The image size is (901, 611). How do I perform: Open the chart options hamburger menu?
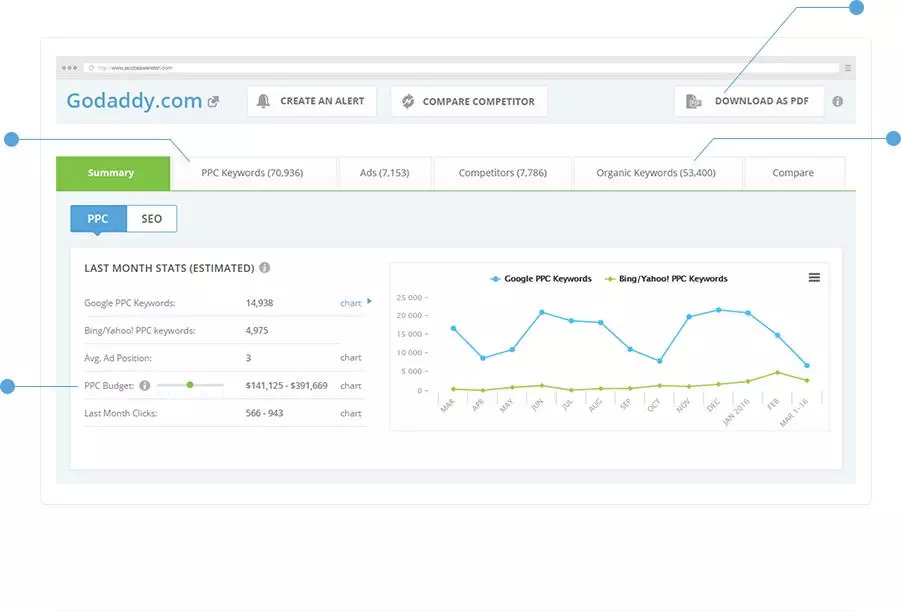814,277
